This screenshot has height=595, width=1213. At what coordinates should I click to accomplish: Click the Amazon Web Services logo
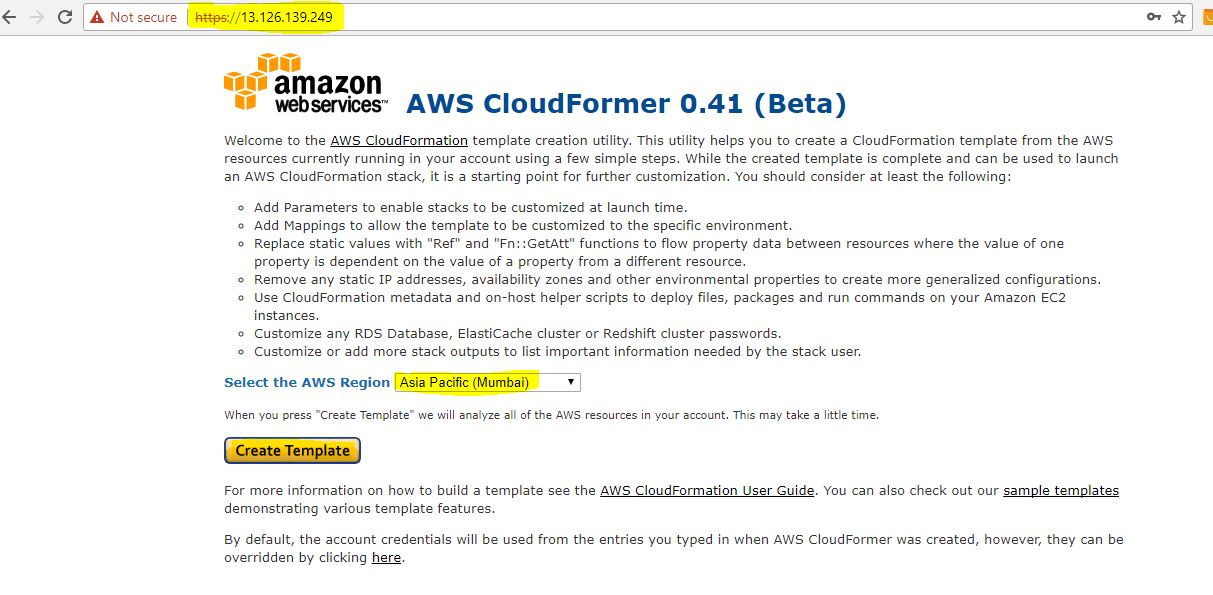click(304, 85)
